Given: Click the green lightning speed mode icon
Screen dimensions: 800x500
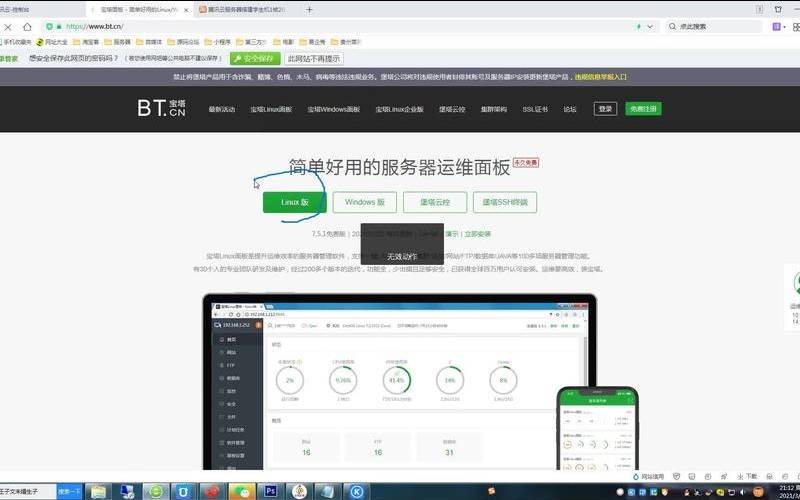Looking at the screenshot, I should pyautogui.click(x=639, y=27).
